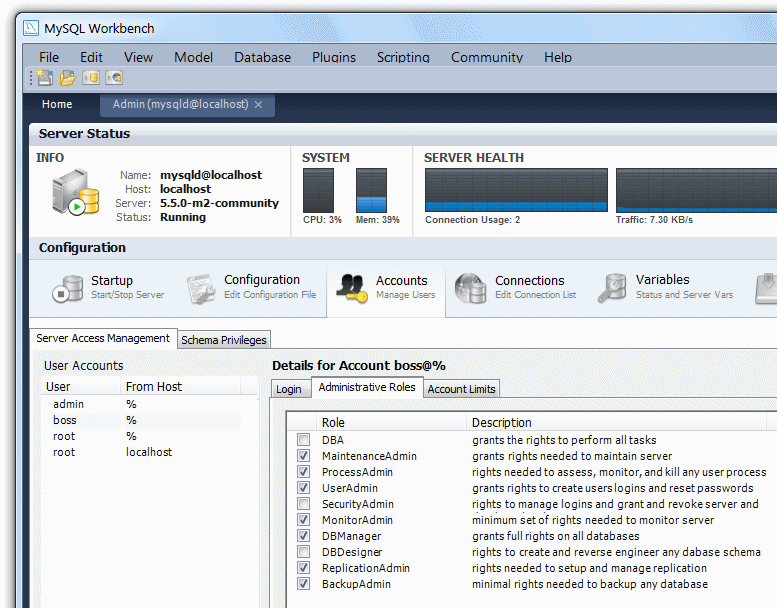
Task: Click the Connections globe database icon
Action: [x=470, y=288]
